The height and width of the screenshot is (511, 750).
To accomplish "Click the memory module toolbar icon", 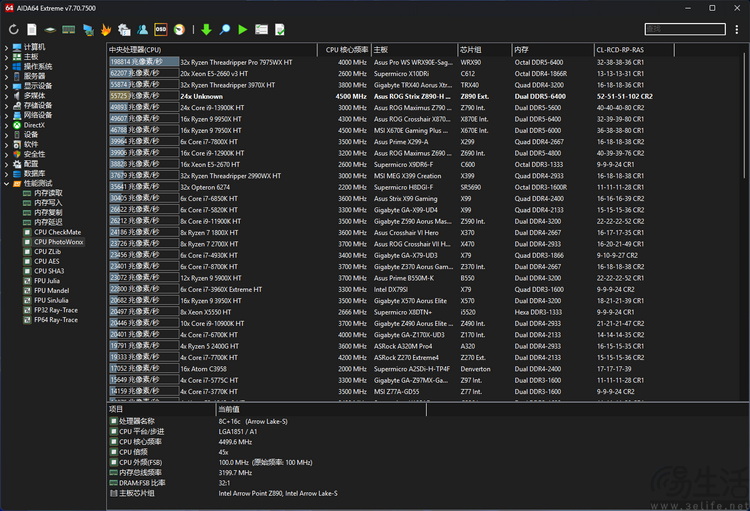I will pos(68,30).
